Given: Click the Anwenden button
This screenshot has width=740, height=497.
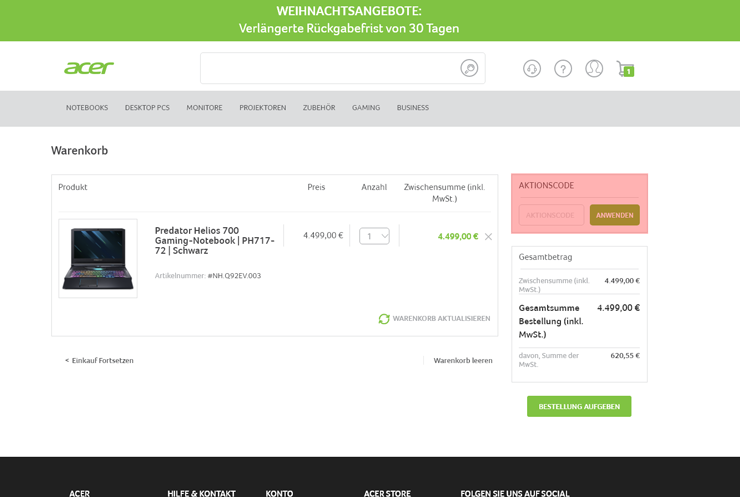Looking at the screenshot, I should [x=614, y=215].
